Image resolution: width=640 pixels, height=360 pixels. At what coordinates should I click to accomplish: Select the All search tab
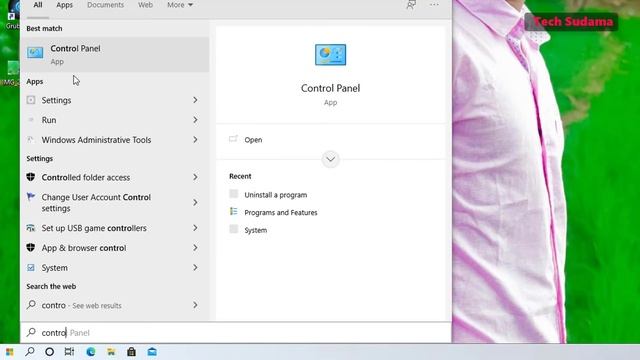point(38,5)
